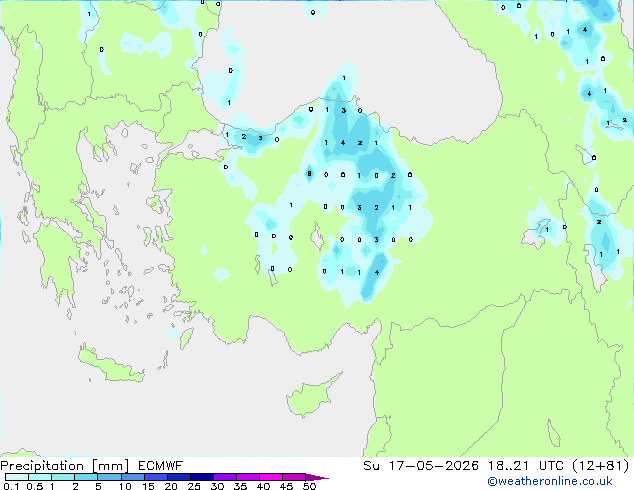Click legend scale label '0.5'
The height and width of the screenshot is (490, 634).
pos(35,486)
